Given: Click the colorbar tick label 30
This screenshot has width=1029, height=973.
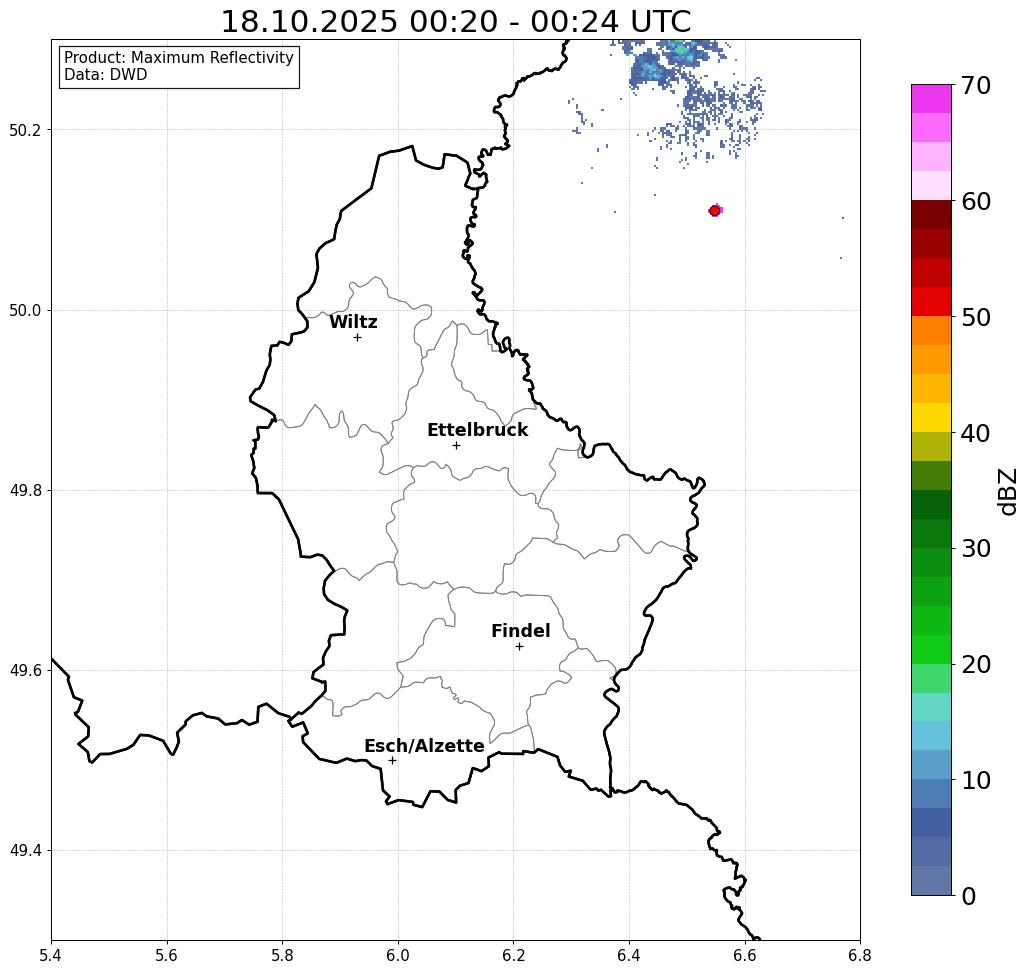Looking at the screenshot, I should click(x=976, y=549).
